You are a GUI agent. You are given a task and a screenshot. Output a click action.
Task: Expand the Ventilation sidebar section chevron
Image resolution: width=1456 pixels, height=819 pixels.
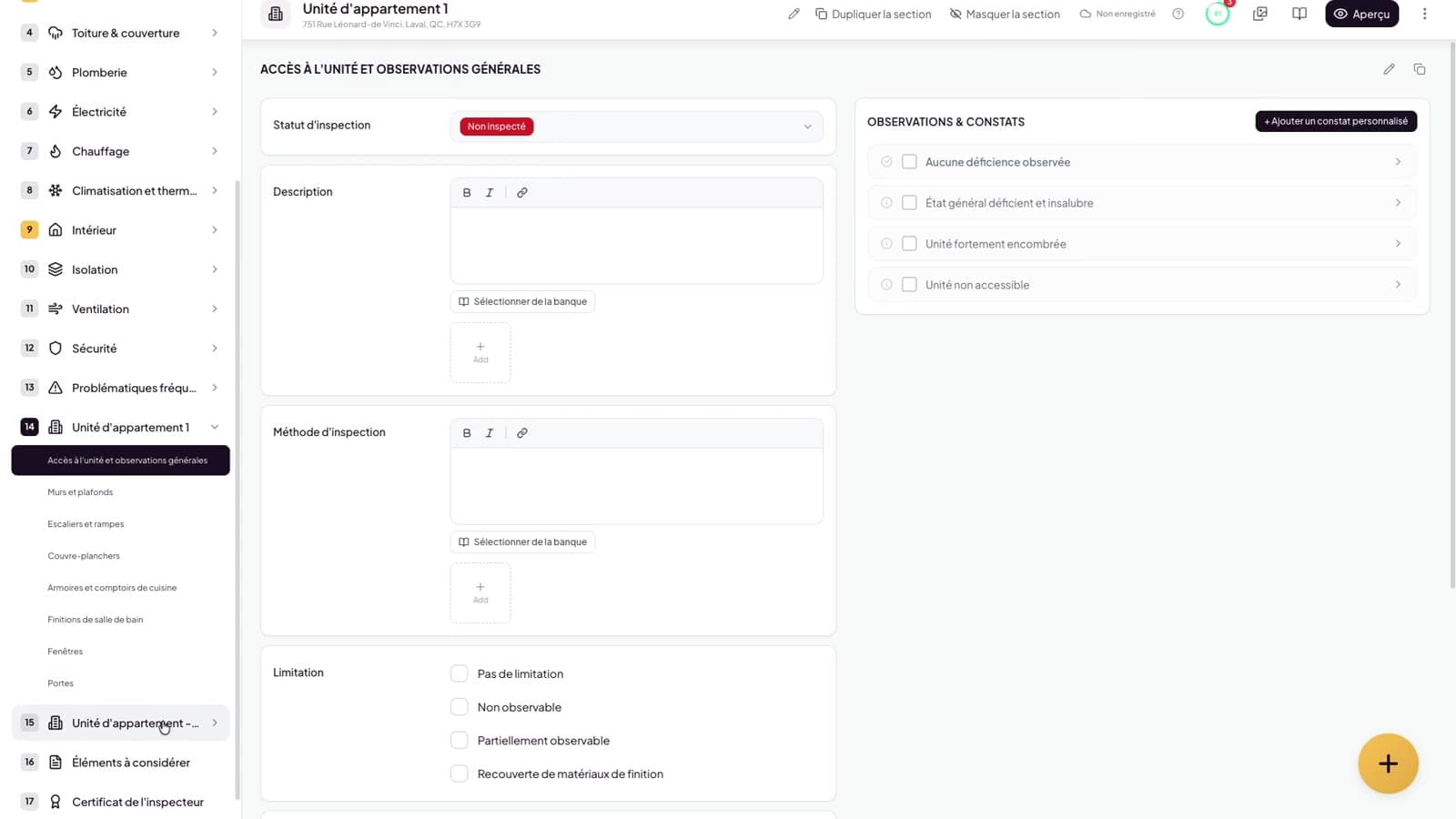[x=215, y=309]
